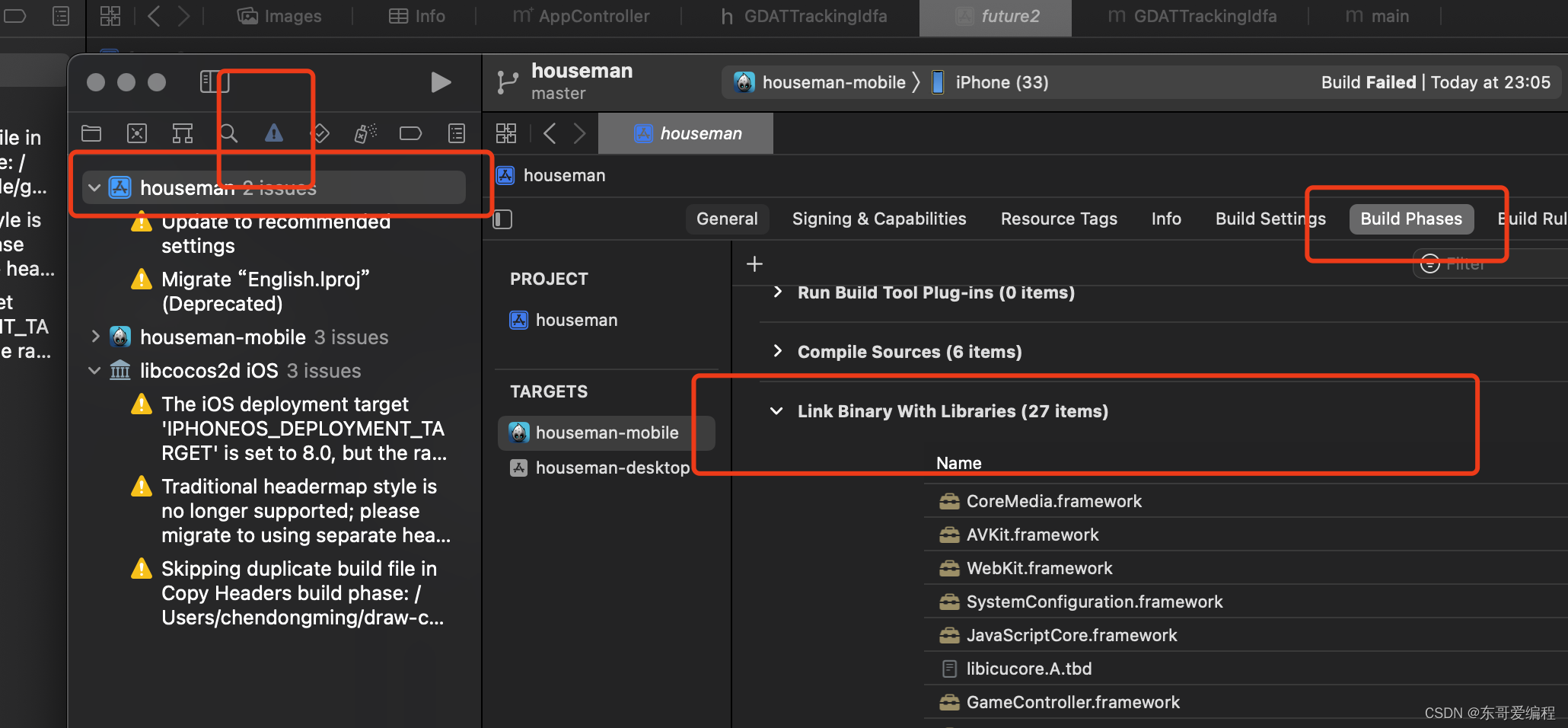The height and width of the screenshot is (728, 1568).
Task: Expand Run Build Tool Plug-ins phase
Action: [x=777, y=292]
